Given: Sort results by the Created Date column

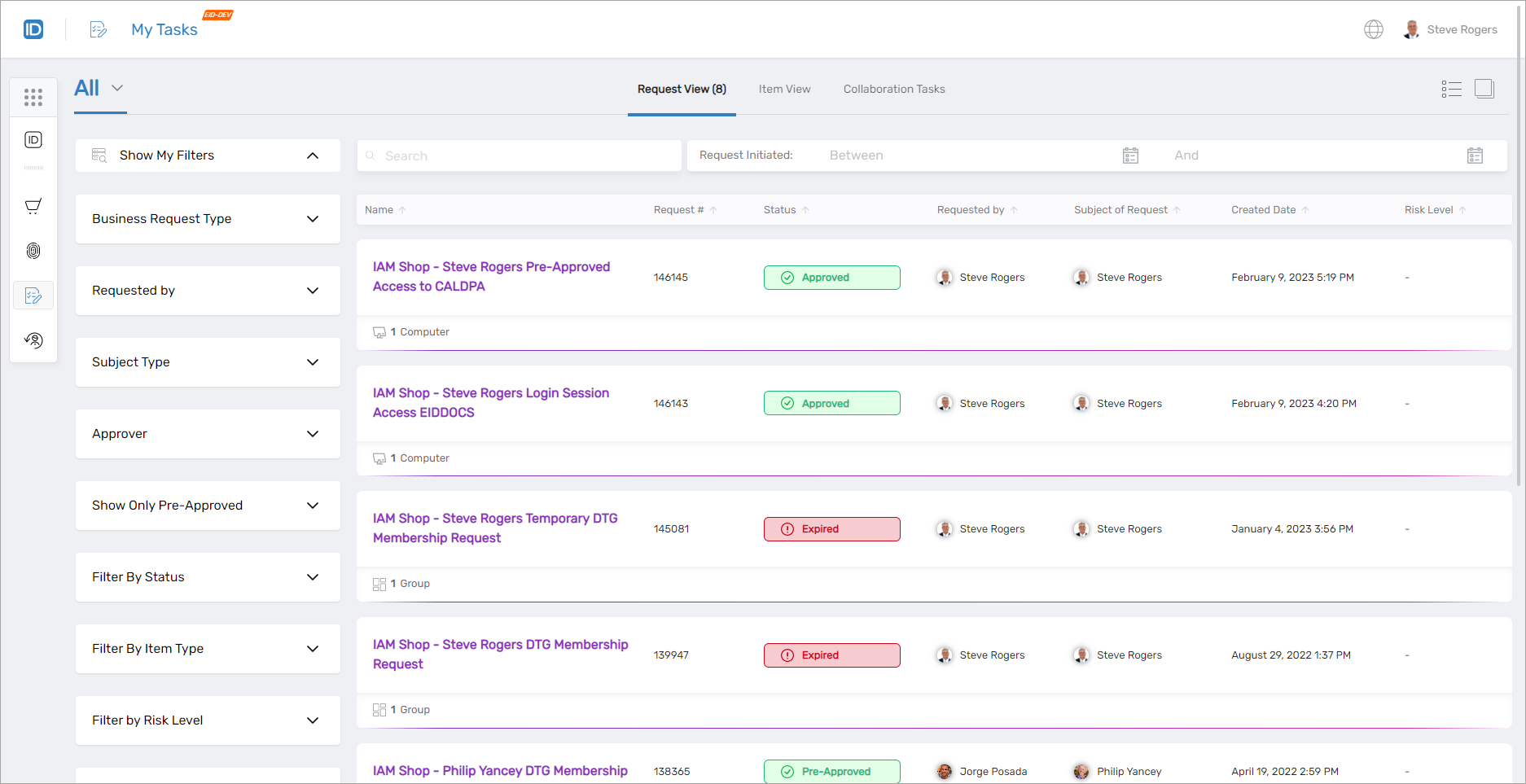Looking at the screenshot, I should [1263, 209].
